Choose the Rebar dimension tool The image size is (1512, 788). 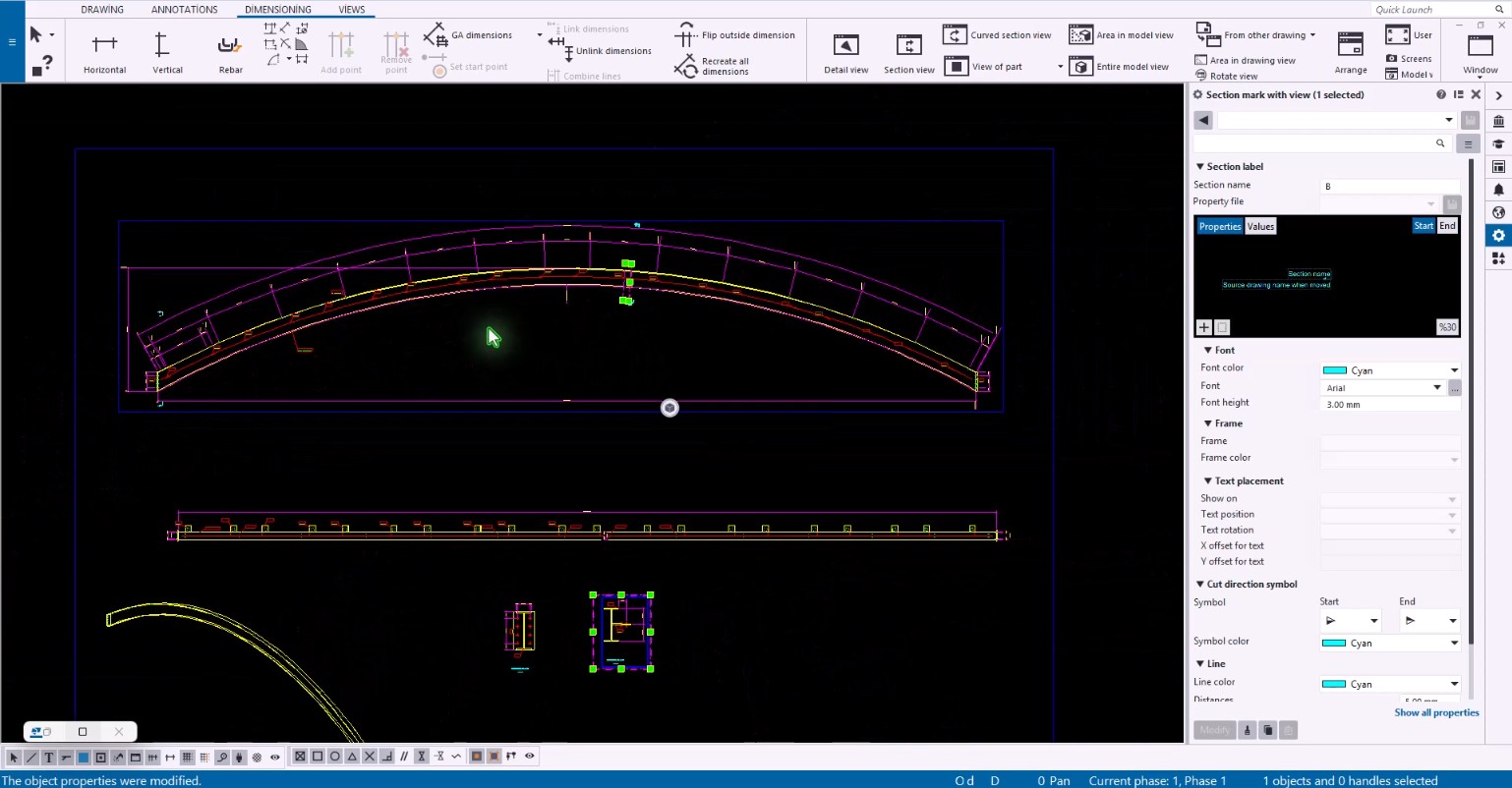[230, 53]
